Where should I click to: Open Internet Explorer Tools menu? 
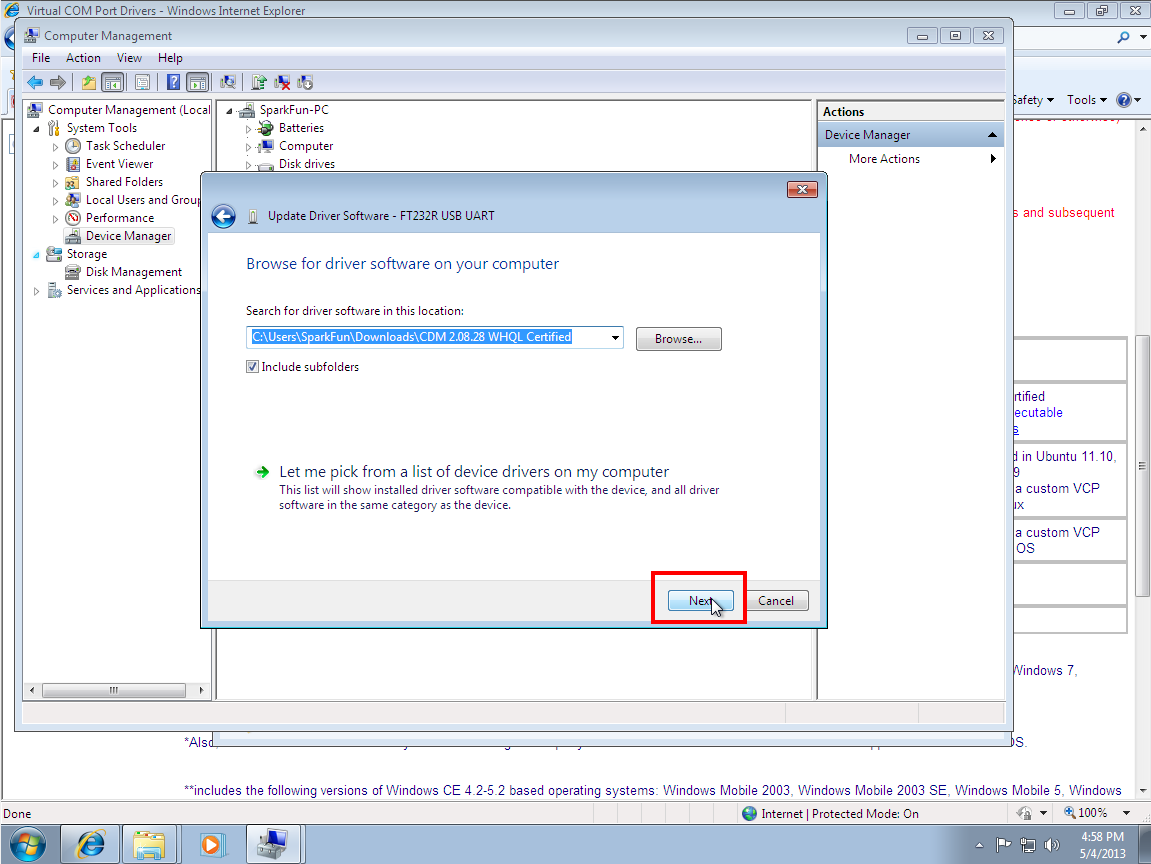coord(1086,100)
